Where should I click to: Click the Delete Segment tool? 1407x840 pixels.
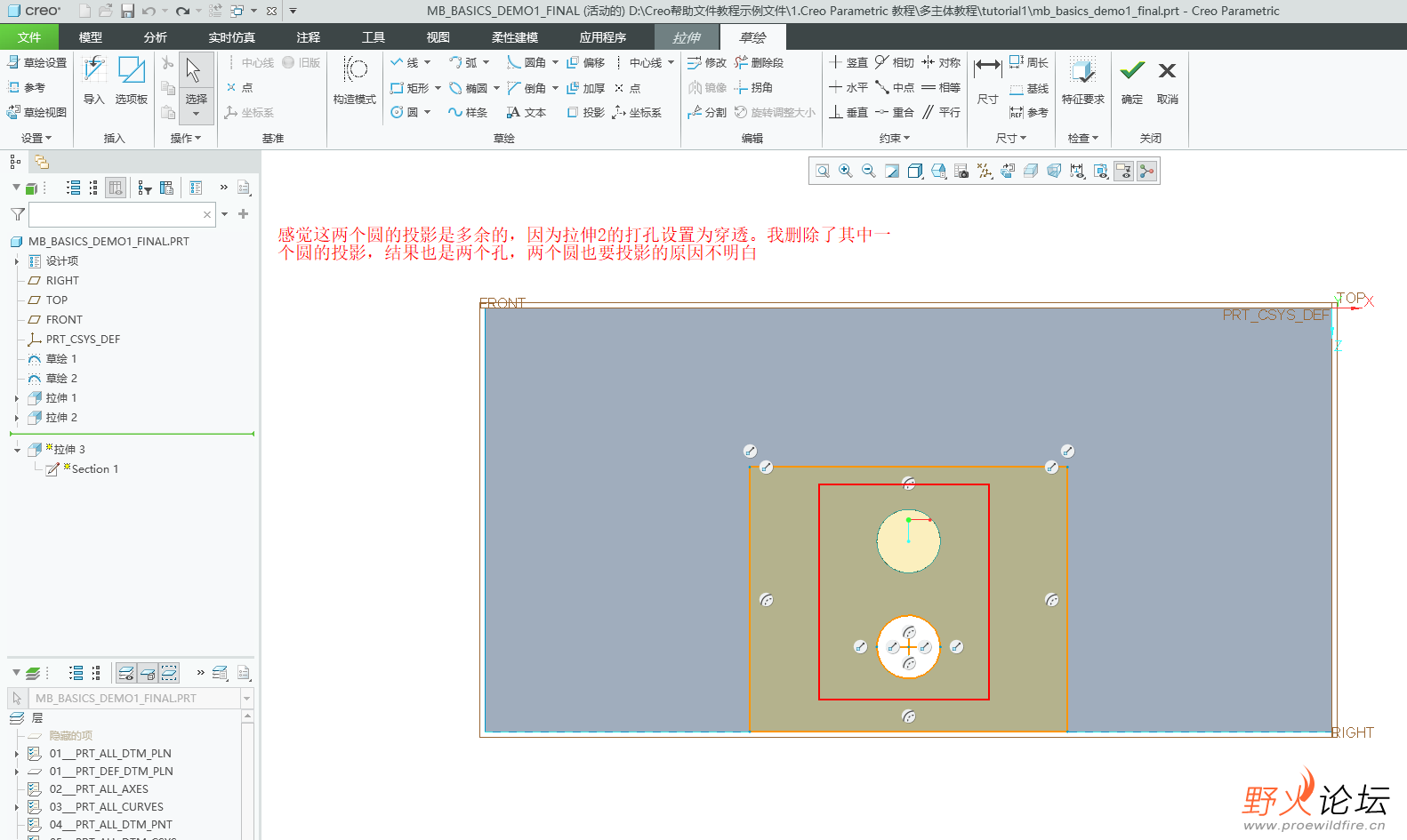(759, 62)
